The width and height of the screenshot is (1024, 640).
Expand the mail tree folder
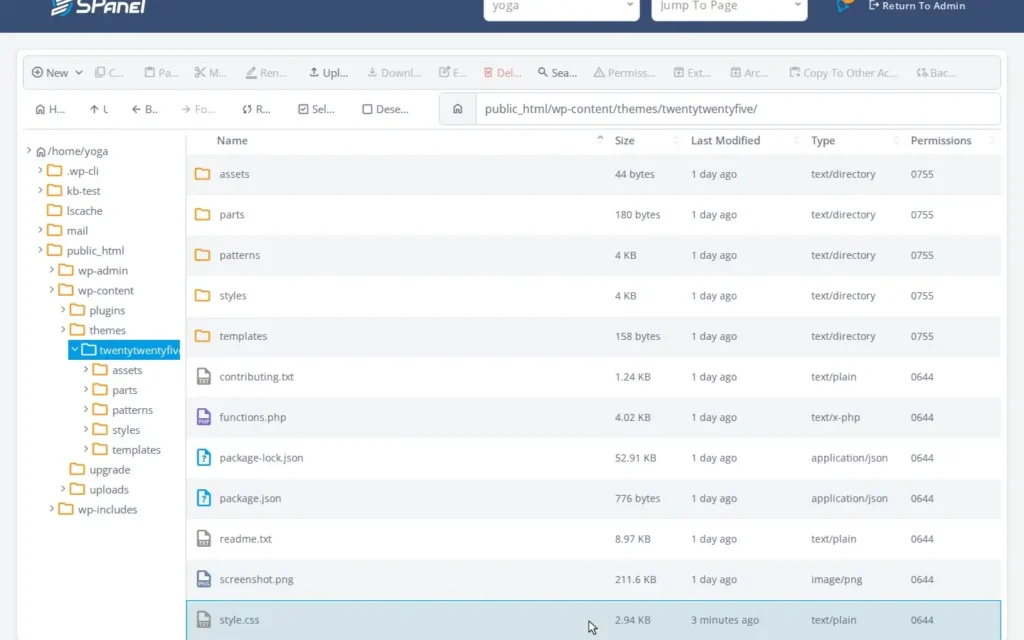click(40, 231)
